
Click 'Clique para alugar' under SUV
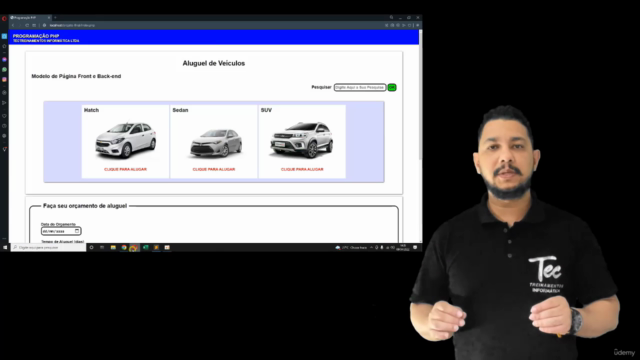tap(302, 169)
